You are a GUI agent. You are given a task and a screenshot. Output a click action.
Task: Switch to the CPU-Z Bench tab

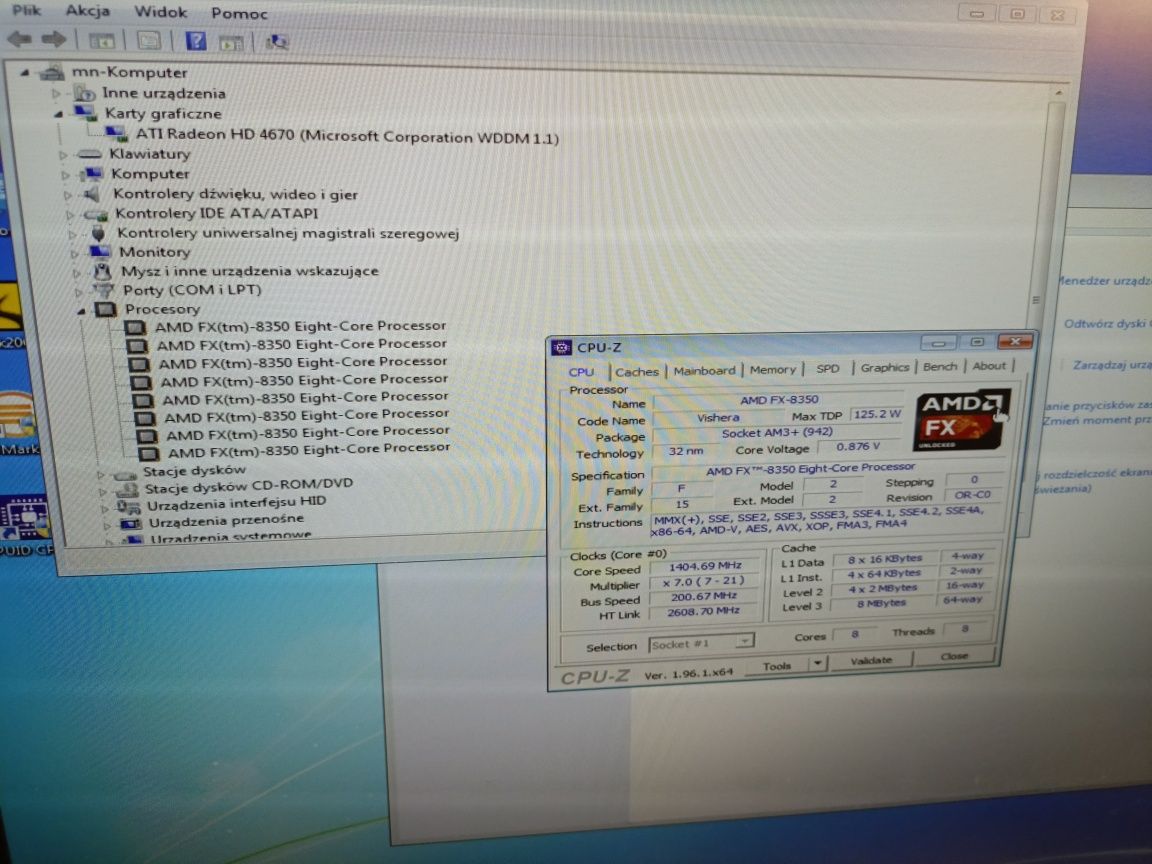940,366
